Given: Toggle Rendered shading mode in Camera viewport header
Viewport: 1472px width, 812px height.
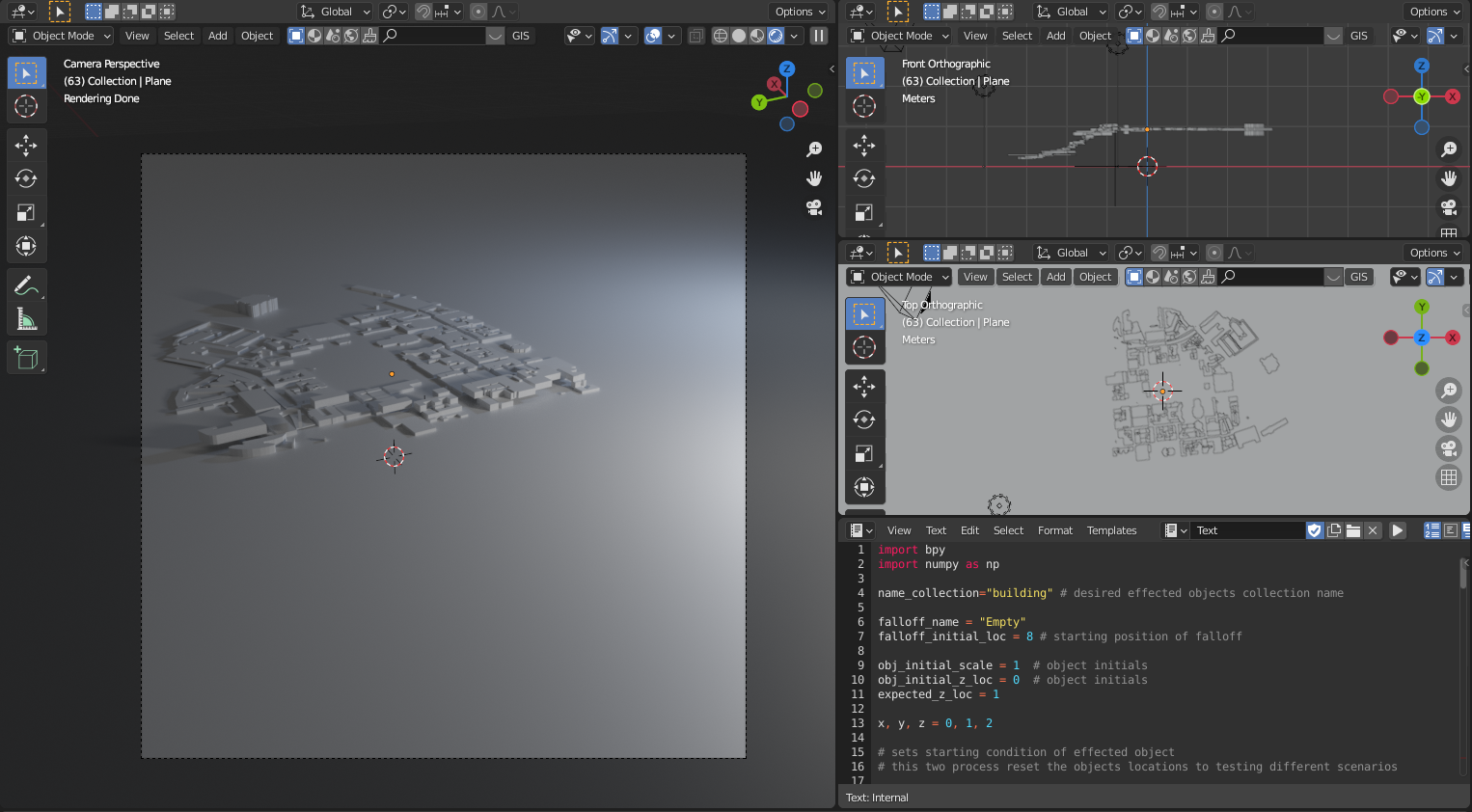Looking at the screenshot, I should [x=776, y=36].
